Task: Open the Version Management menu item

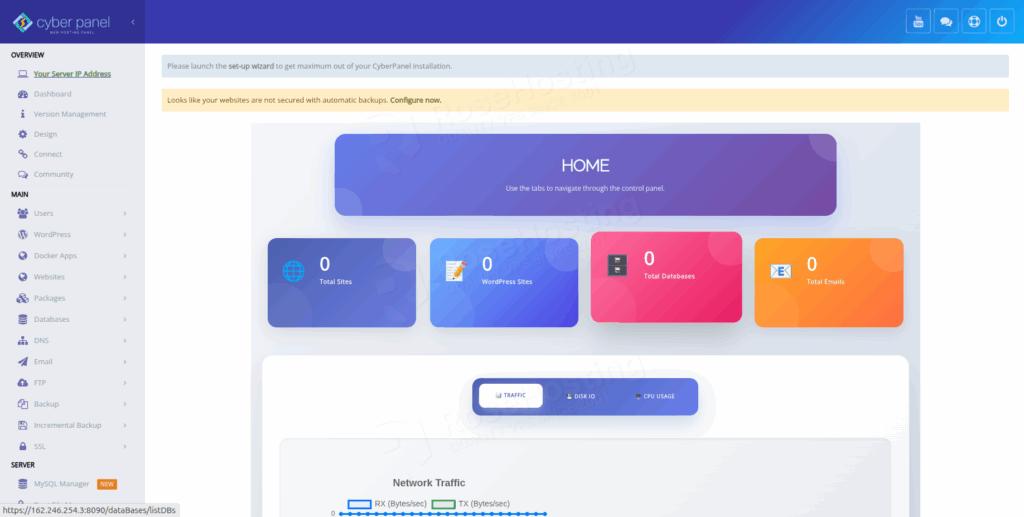Action: tap(70, 114)
